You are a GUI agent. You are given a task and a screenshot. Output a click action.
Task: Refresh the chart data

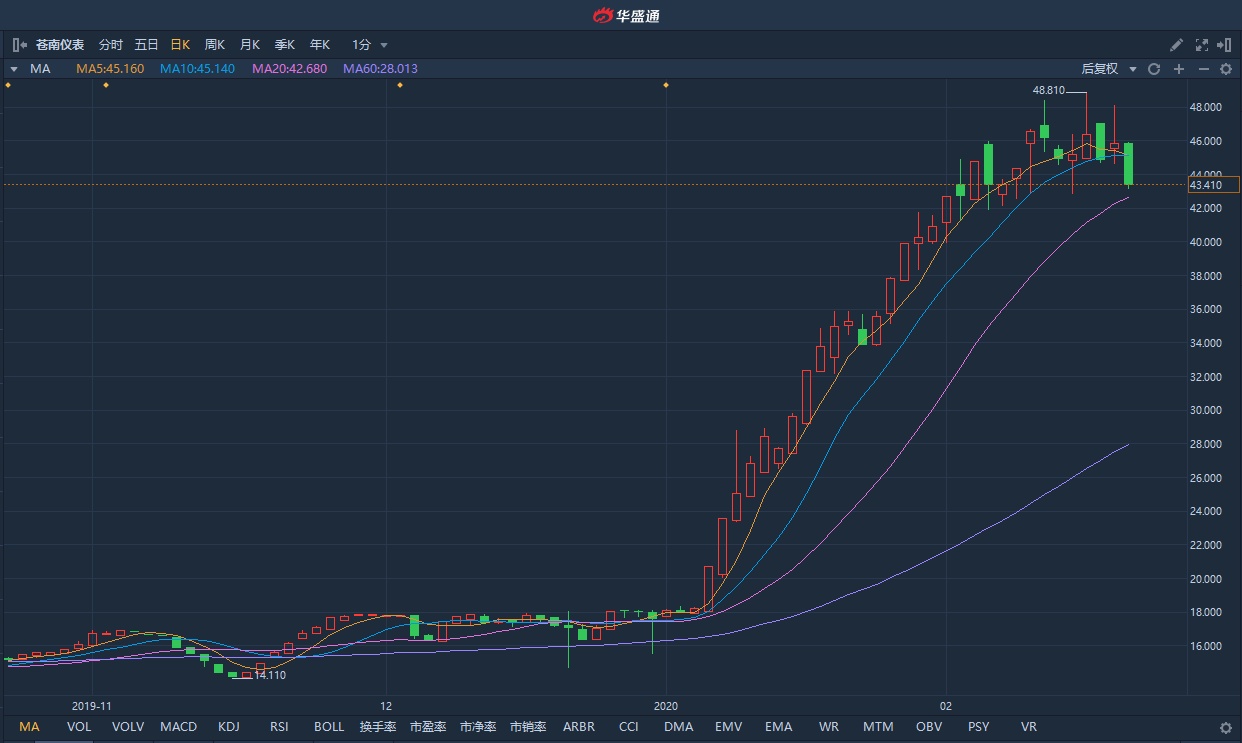coord(1154,69)
